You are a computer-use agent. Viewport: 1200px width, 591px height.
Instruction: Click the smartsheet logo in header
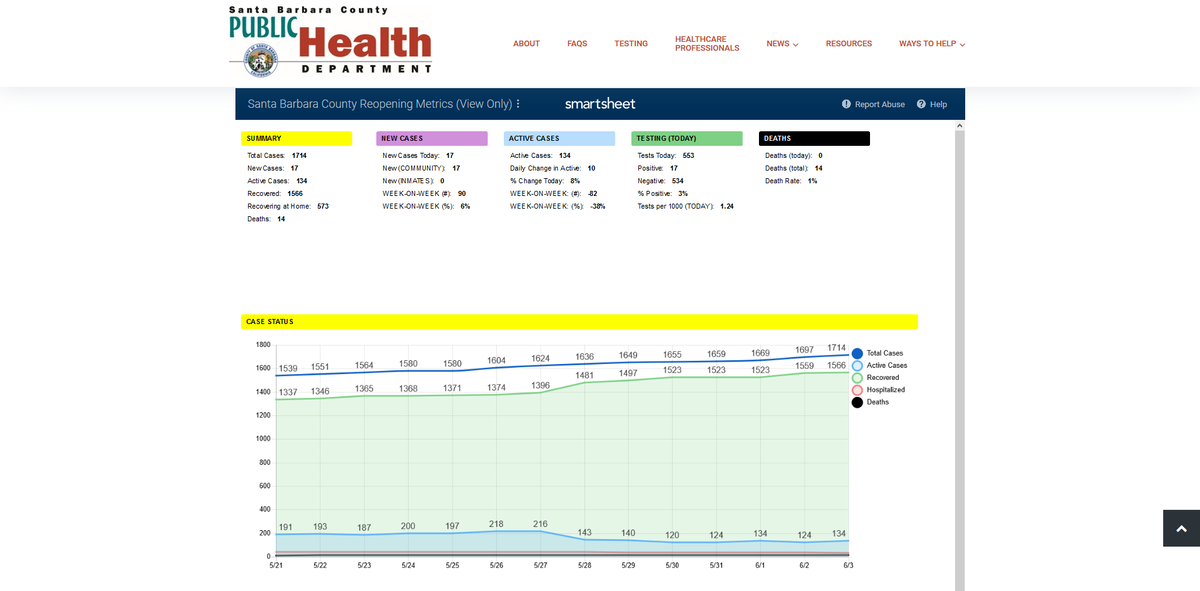click(x=600, y=104)
